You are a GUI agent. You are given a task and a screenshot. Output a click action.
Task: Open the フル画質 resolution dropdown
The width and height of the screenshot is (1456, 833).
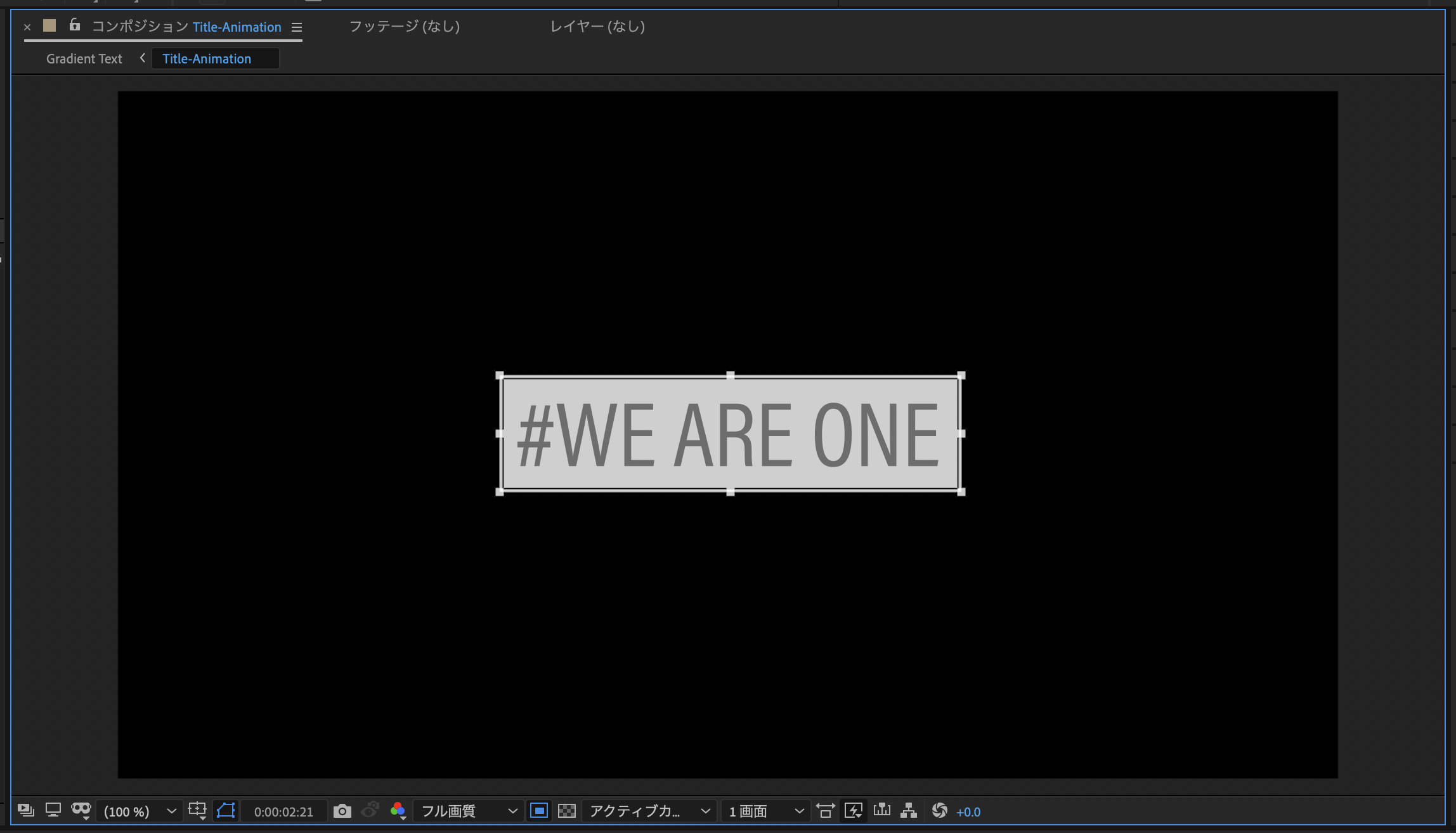click(x=469, y=811)
